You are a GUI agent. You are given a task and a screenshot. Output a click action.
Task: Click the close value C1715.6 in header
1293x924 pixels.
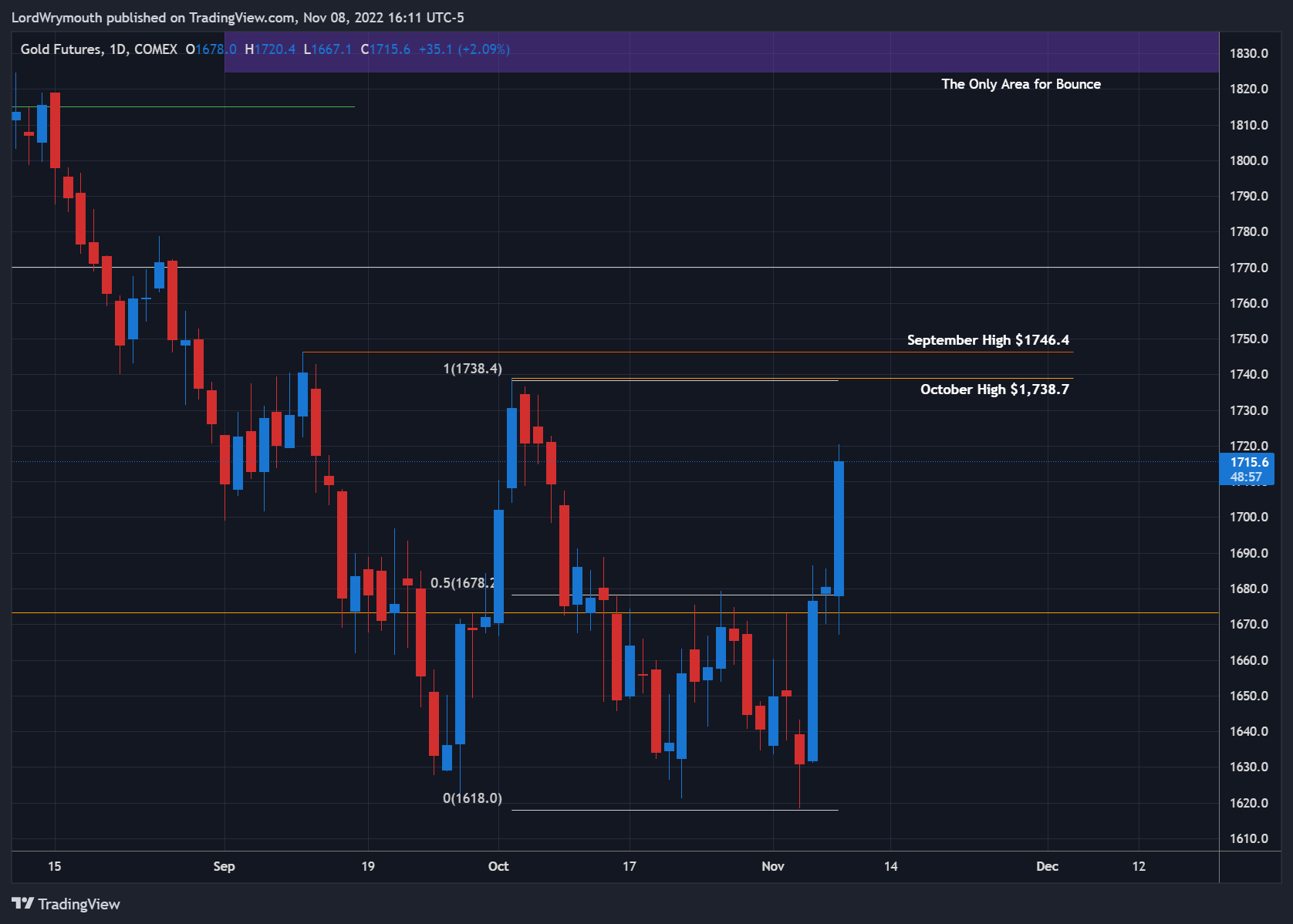(386, 49)
